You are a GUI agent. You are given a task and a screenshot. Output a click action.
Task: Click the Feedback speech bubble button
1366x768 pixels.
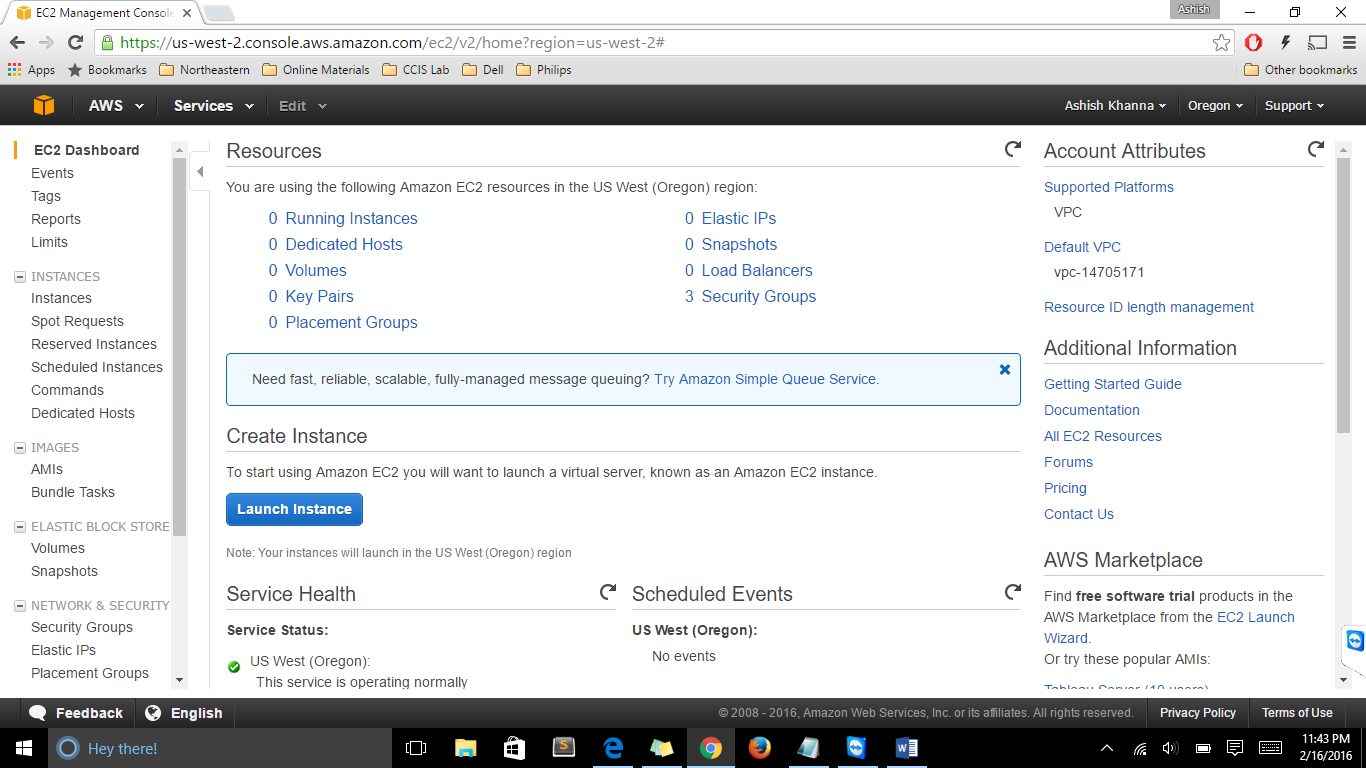coord(76,713)
